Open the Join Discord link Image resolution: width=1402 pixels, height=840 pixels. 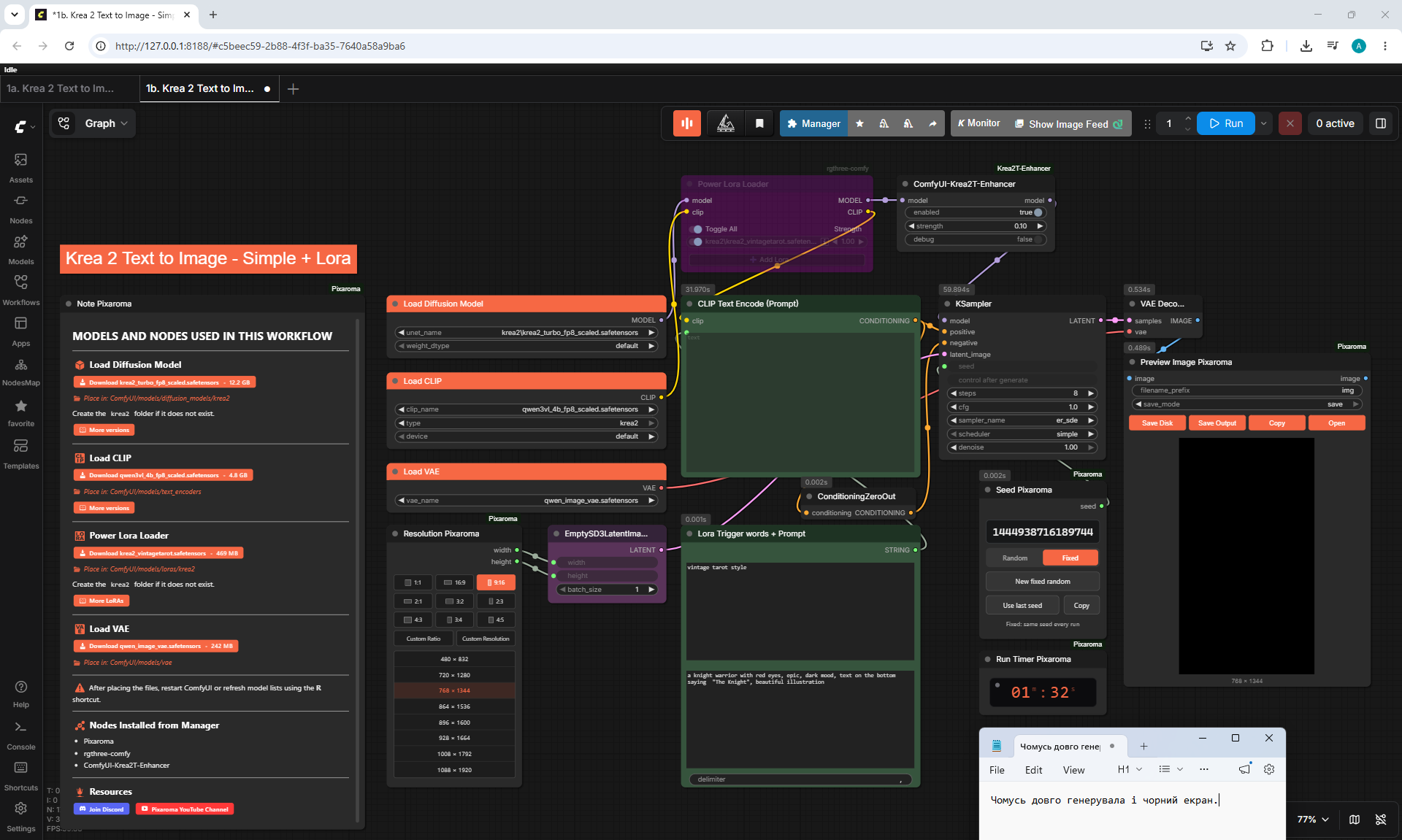coord(101,809)
